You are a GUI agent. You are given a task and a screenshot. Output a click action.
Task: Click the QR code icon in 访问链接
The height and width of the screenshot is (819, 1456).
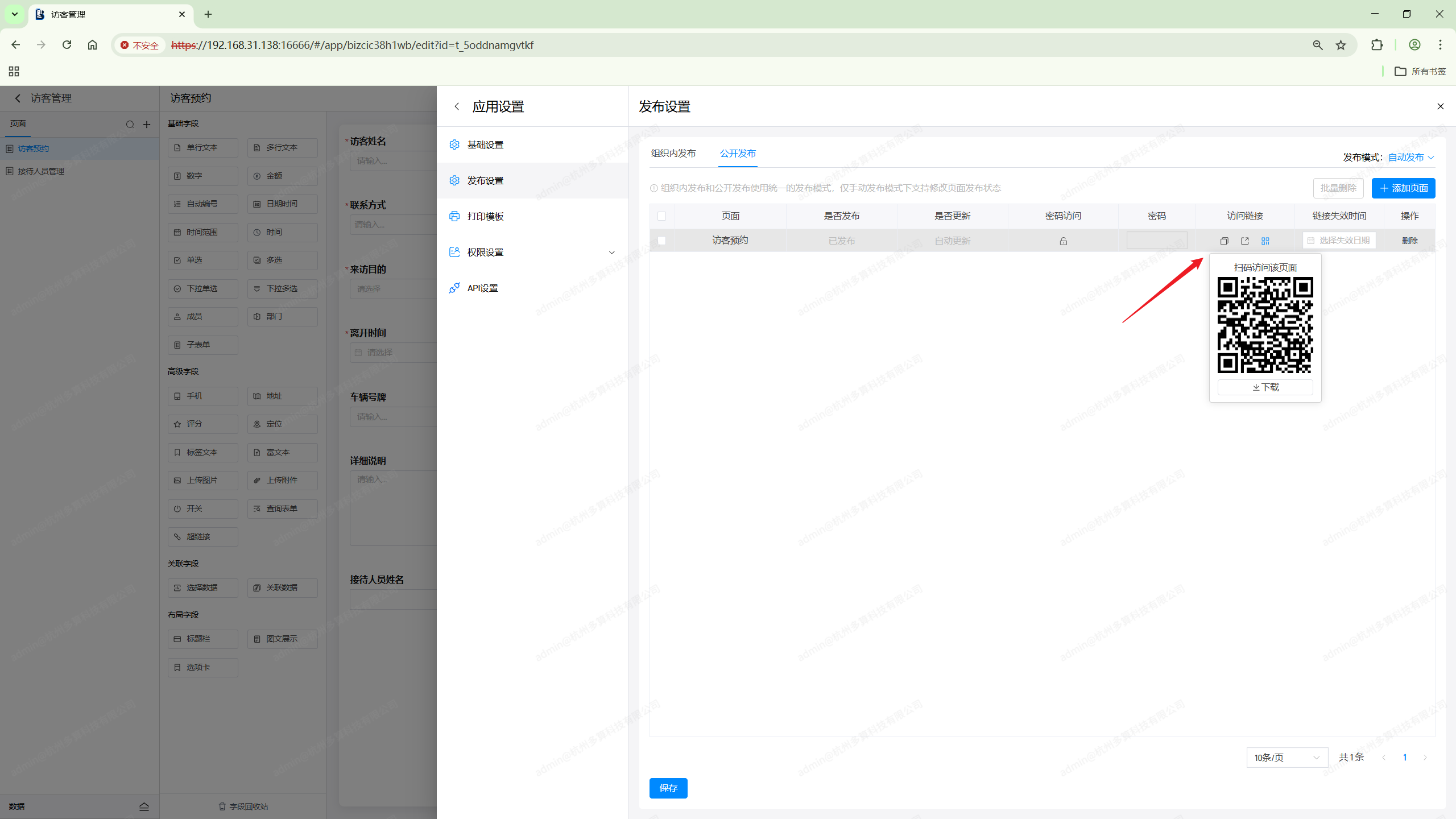pyautogui.click(x=1265, y=241)
